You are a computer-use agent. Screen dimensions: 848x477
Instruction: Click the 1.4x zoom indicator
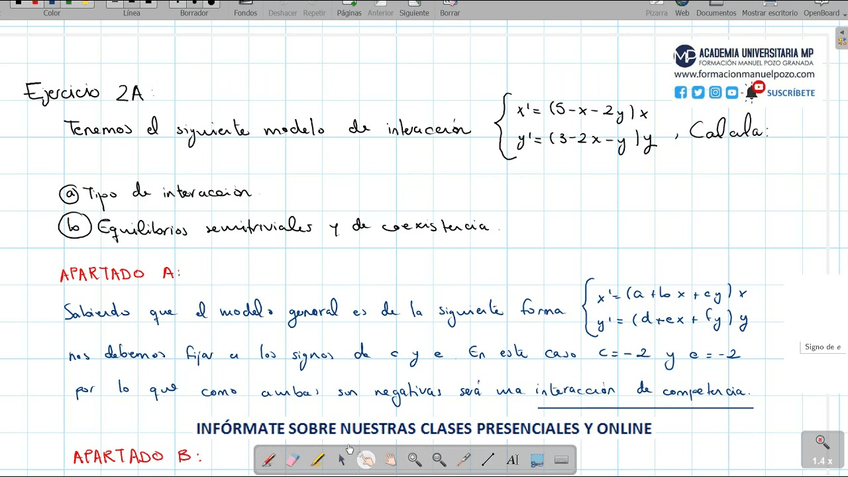pyautogui.click(x=822, y=449)
